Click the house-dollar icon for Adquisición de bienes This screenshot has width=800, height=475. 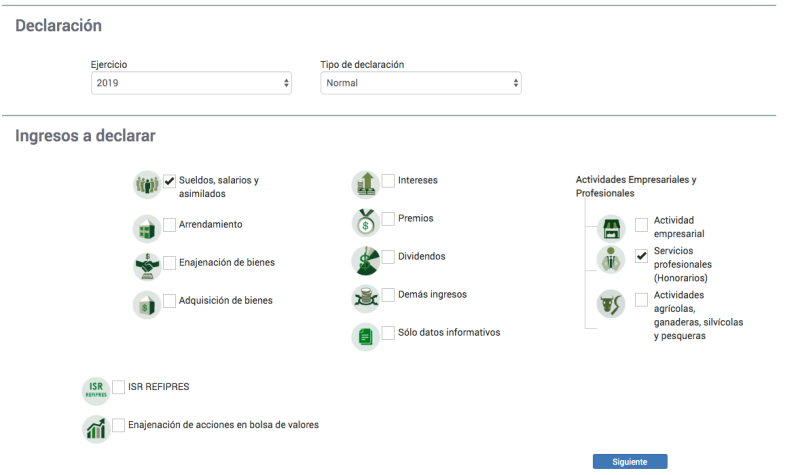(147, 305)
